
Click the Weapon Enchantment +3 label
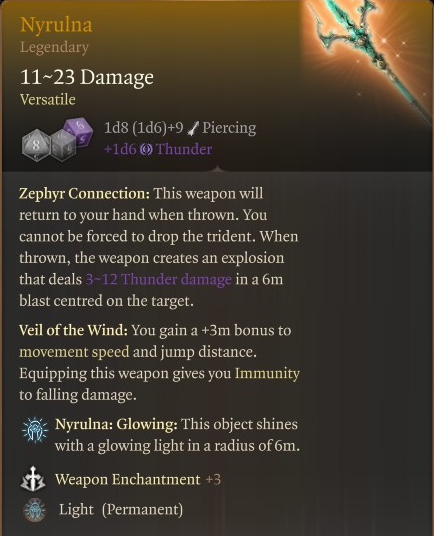[x=138, y=479]
